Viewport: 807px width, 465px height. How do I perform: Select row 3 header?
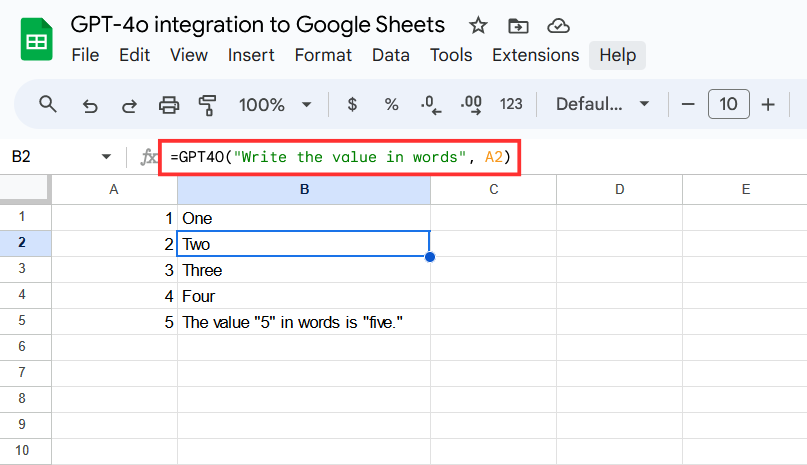(x=25, y=269)
